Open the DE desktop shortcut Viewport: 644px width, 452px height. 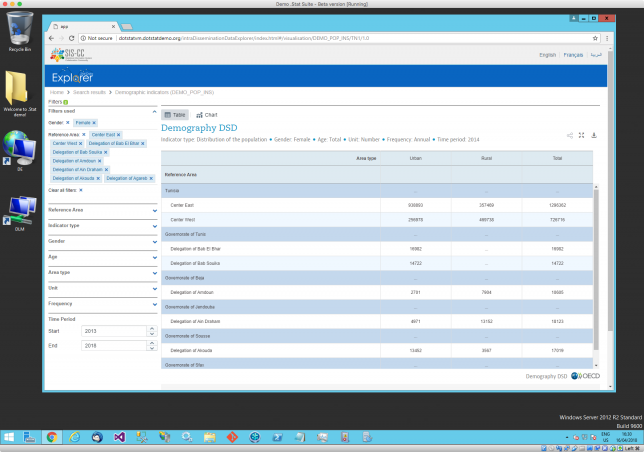tap(19, 150)
